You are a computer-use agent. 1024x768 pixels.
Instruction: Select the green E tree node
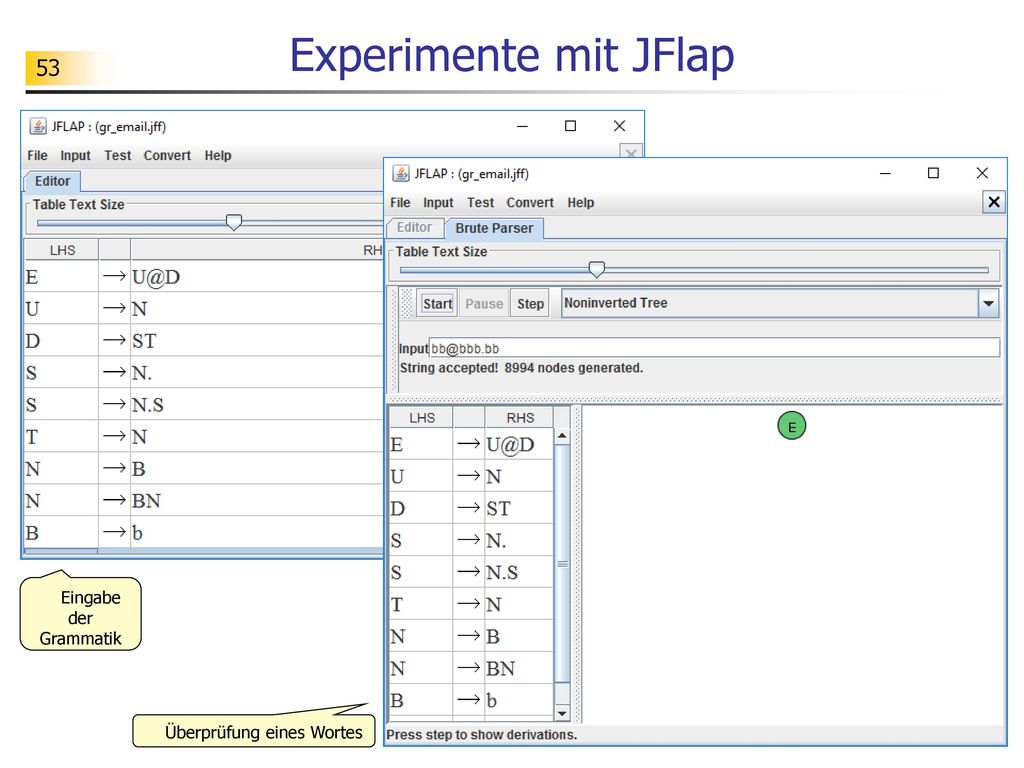(792, 426)
